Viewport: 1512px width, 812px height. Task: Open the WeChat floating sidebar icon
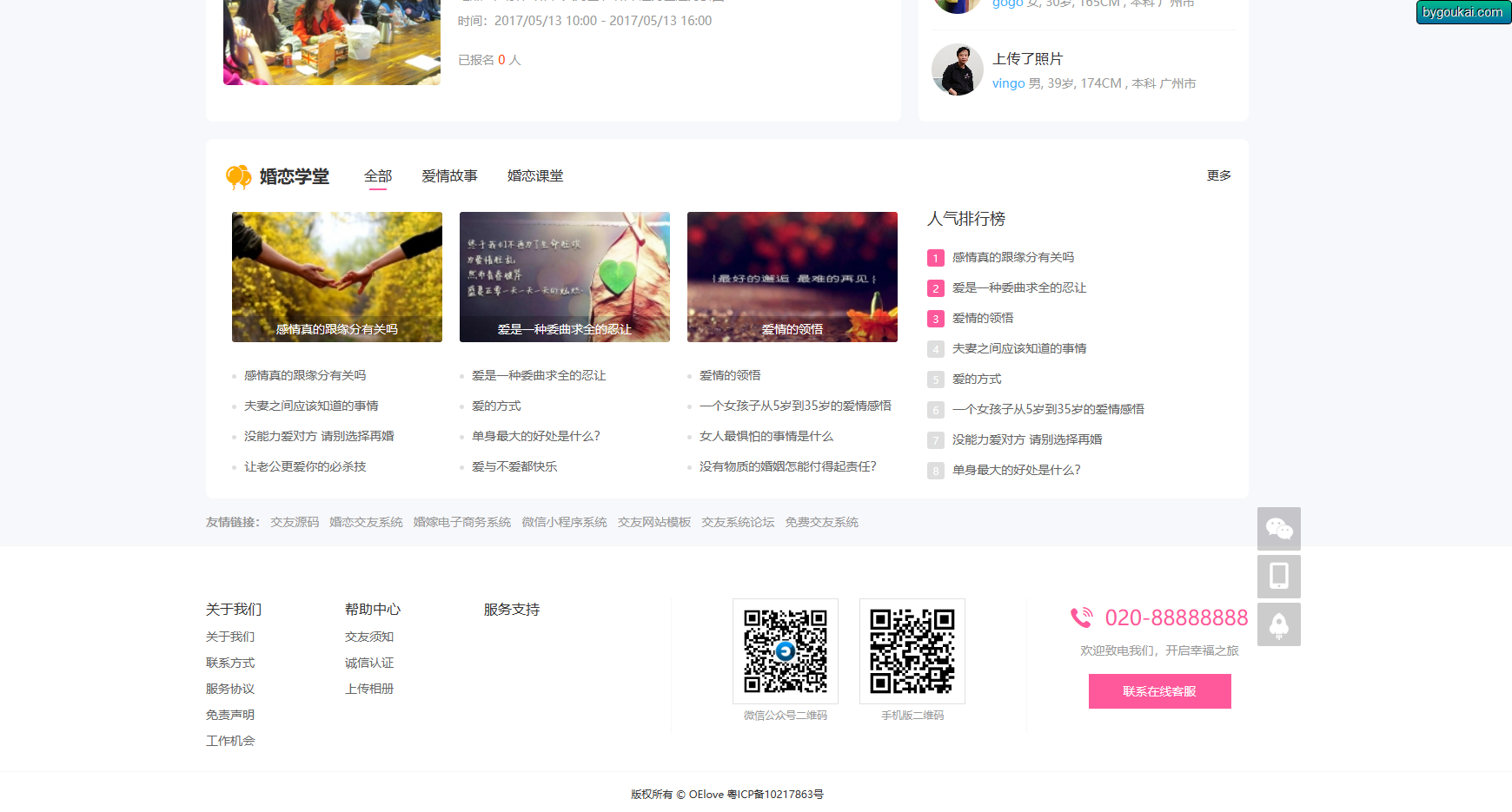coord(1278,529)
